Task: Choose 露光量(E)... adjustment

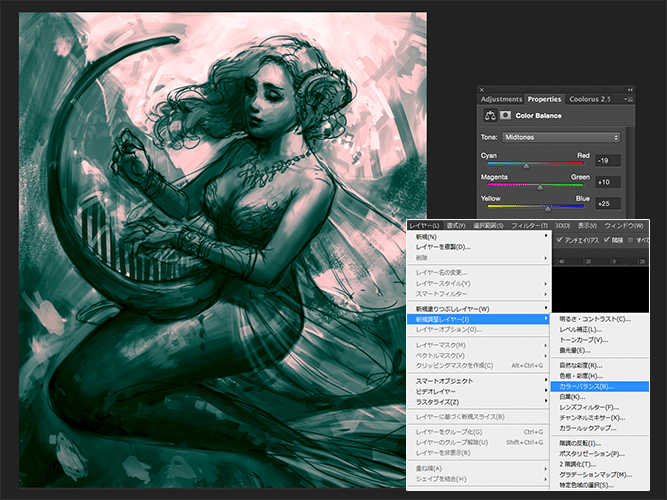Action: 600,351
